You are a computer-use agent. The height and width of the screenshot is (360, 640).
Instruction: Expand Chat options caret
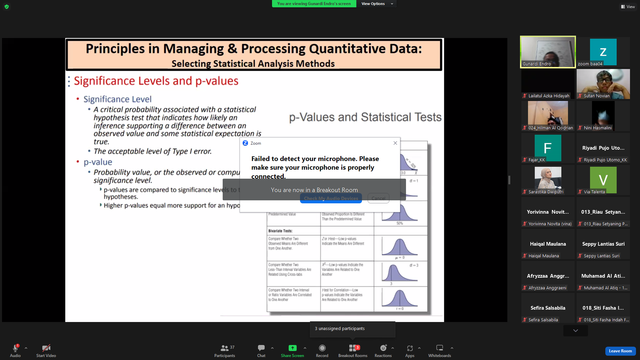point(272,348)
